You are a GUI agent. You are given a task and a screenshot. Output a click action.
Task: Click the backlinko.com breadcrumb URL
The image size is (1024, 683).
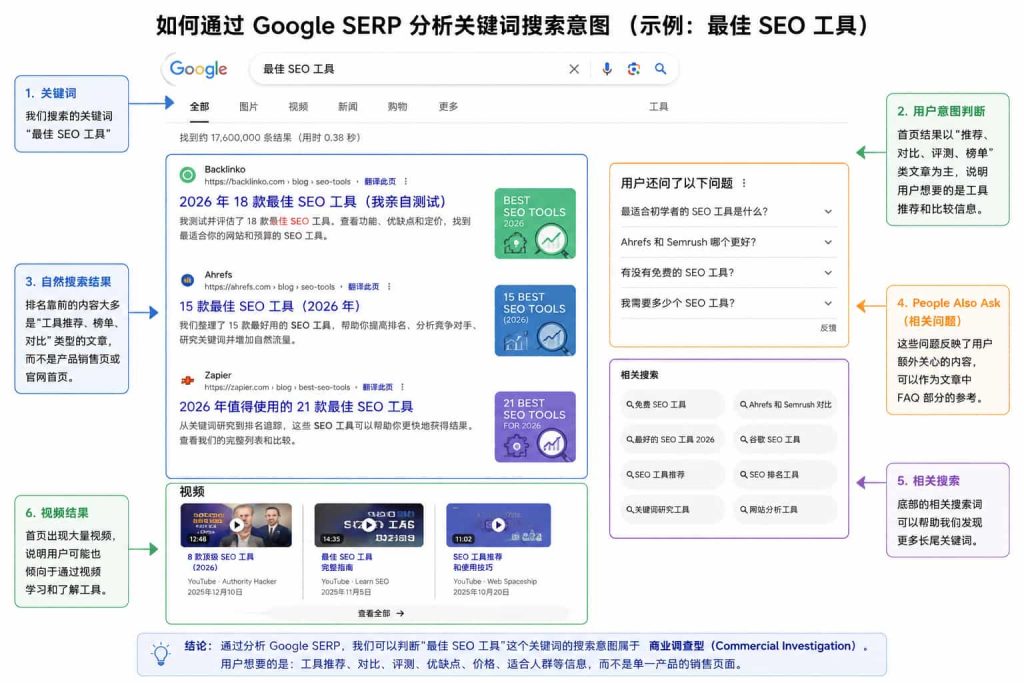[278, 182]
